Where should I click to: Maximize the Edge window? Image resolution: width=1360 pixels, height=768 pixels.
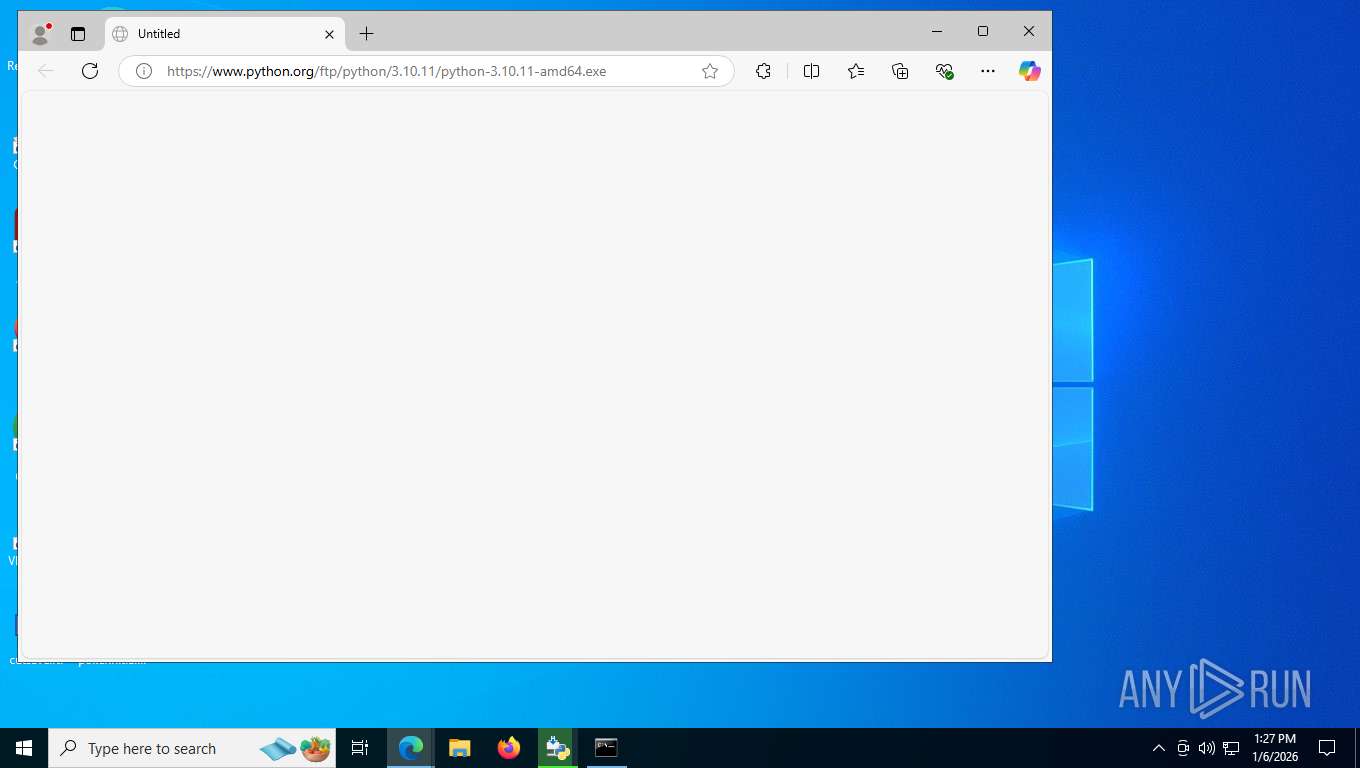(983, 32)
